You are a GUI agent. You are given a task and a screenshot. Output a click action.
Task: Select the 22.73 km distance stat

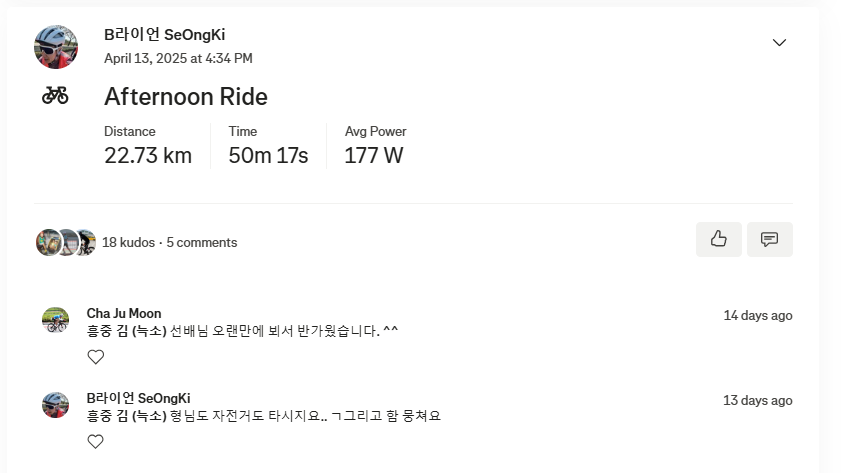pyautogui.click(x=148, y=155)
